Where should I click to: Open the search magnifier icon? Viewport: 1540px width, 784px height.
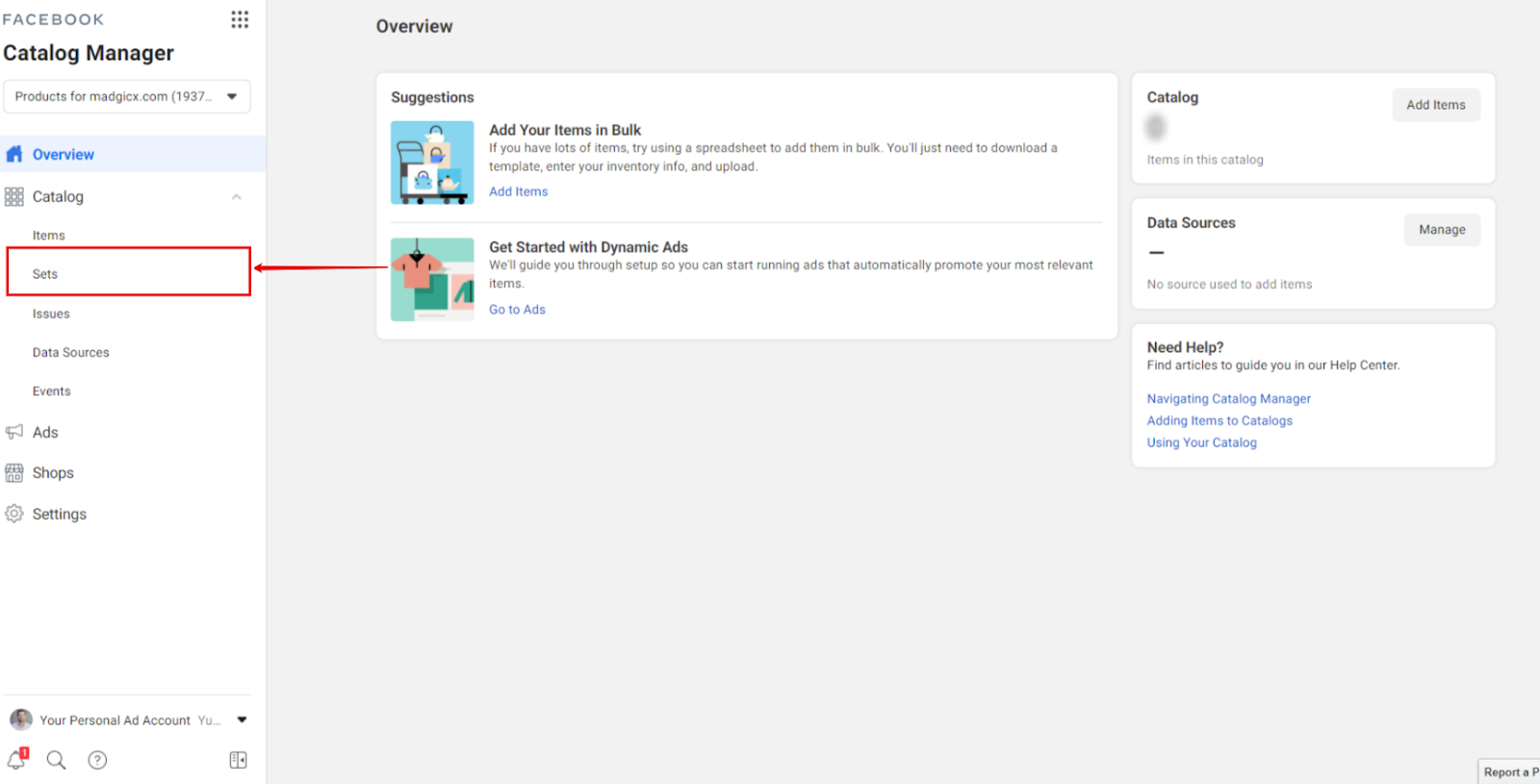click(57, 760)
